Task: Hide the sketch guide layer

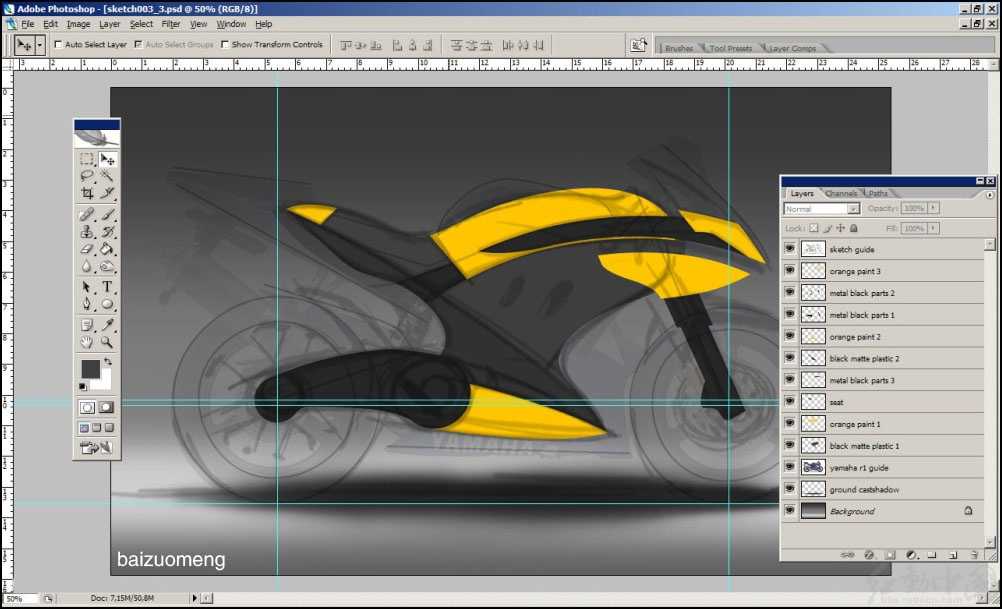Action: [x=790, y=249]
